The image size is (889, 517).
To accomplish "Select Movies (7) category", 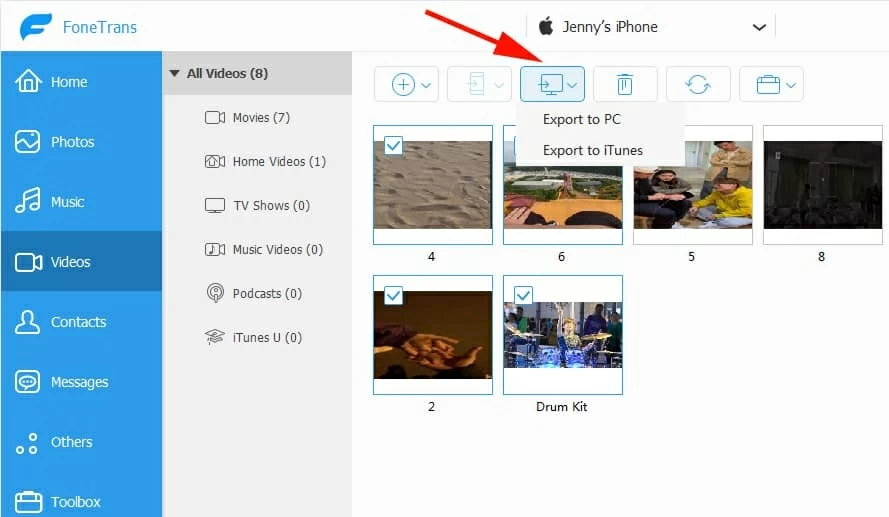I will 247,117.
